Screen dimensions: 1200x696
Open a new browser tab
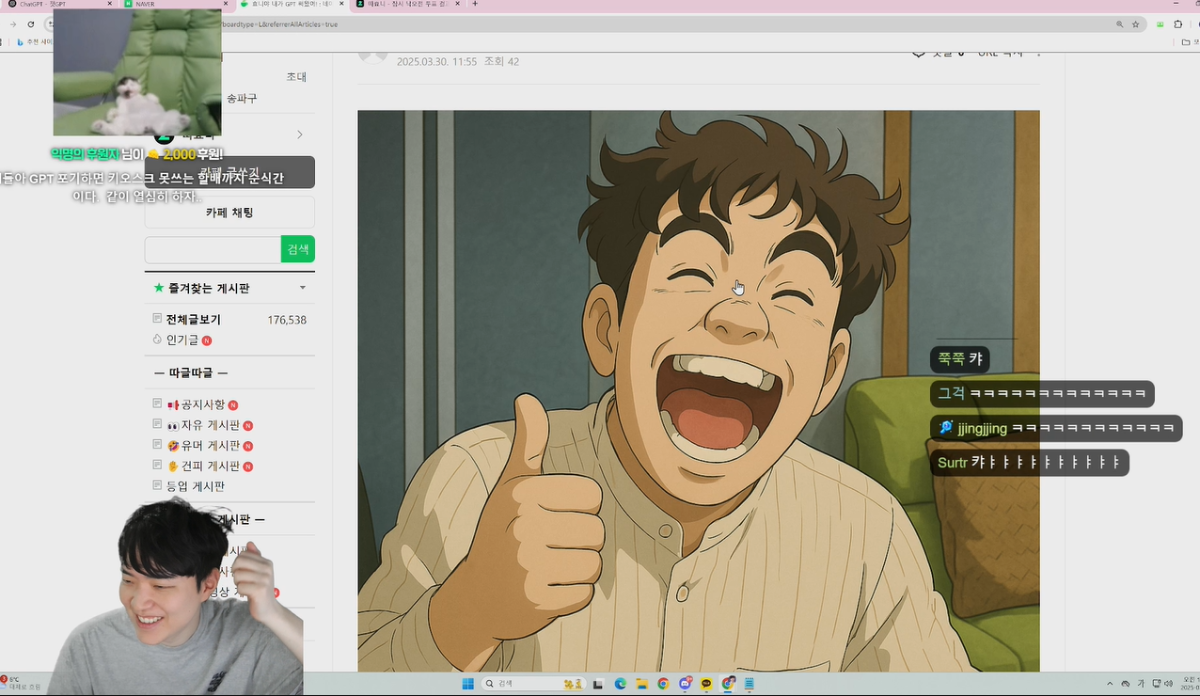474,4
